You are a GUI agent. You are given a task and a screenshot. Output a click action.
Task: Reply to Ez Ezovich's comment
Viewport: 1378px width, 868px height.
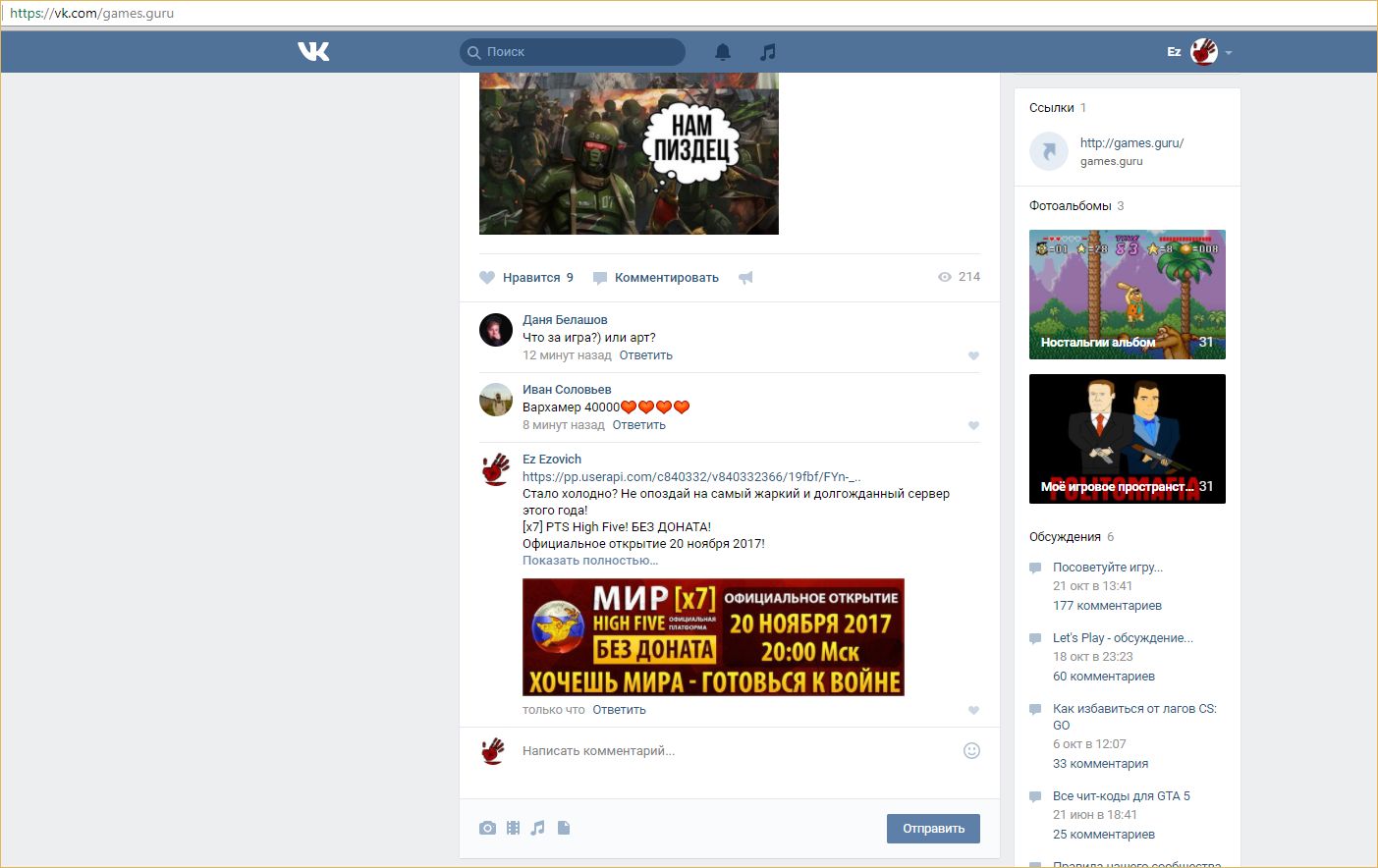[x=620, y=710]
